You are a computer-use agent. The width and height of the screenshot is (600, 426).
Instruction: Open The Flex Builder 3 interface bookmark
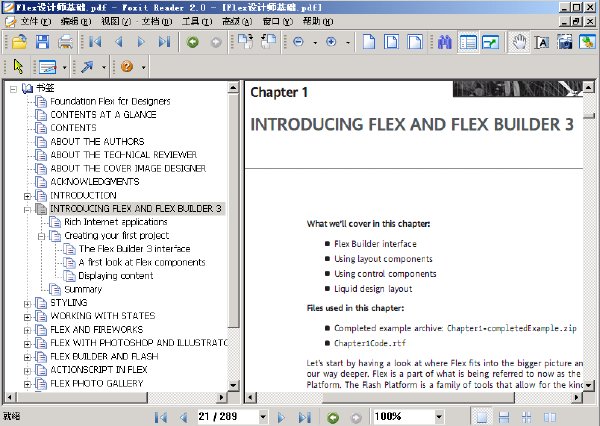pos(134,249)
